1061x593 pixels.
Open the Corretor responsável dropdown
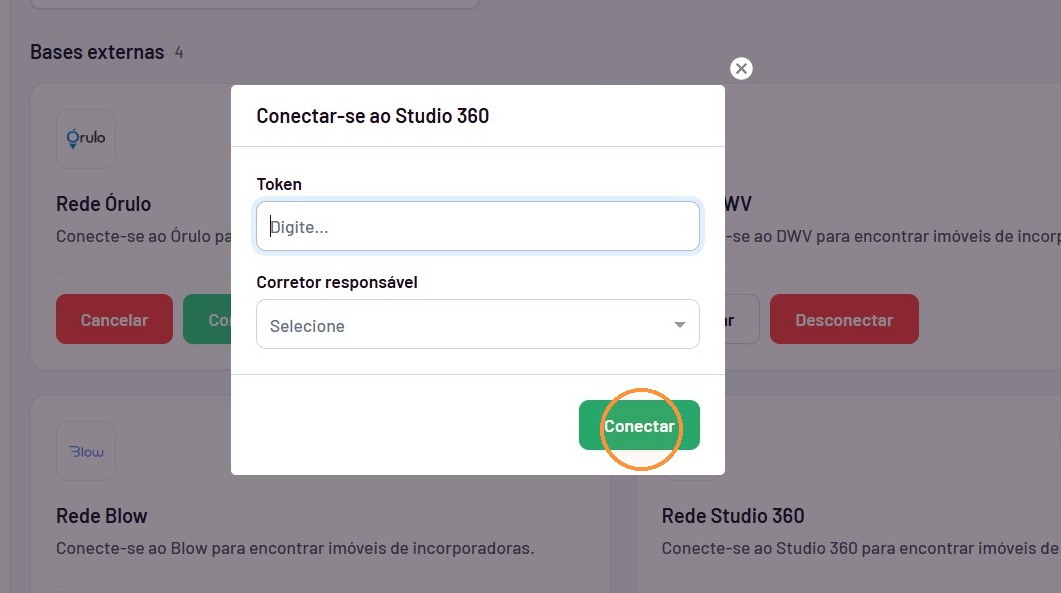pyautogui.click(x=478, y=324)
